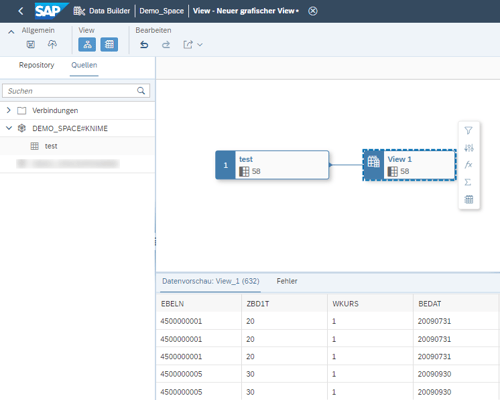Open the Datenvorschau: View_1 tab
Viewport: 500px width, 400px height.
[x=211, y=281]
